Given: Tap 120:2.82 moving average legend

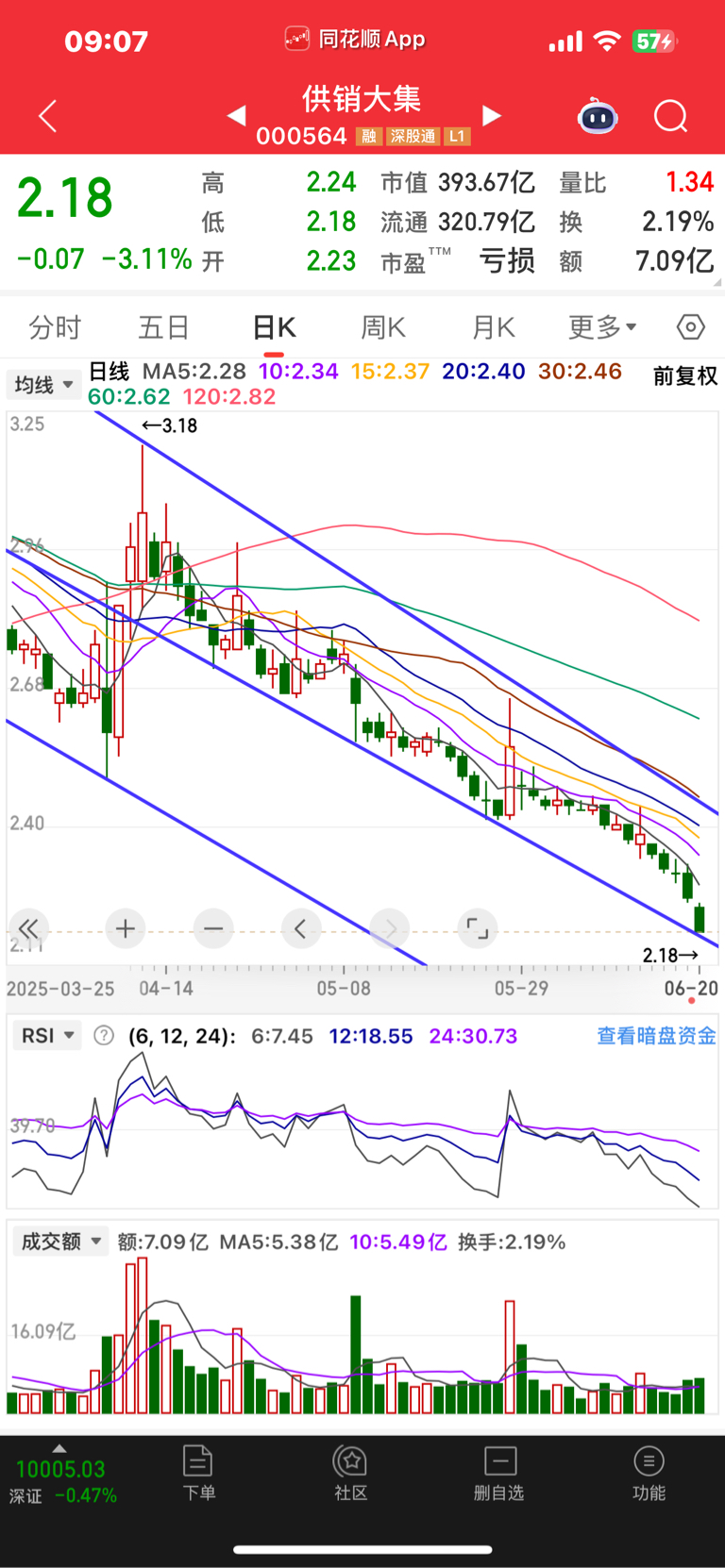Looking at the screenshot, I should 229,397.
